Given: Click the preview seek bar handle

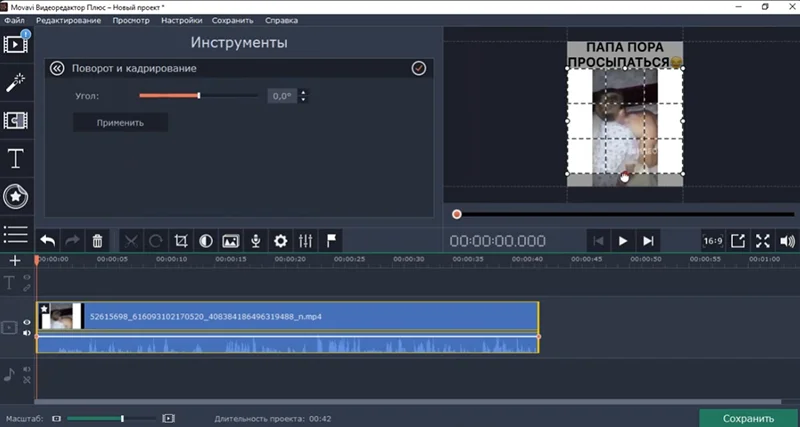Looking at the screenshot, I should pos(457,214).
